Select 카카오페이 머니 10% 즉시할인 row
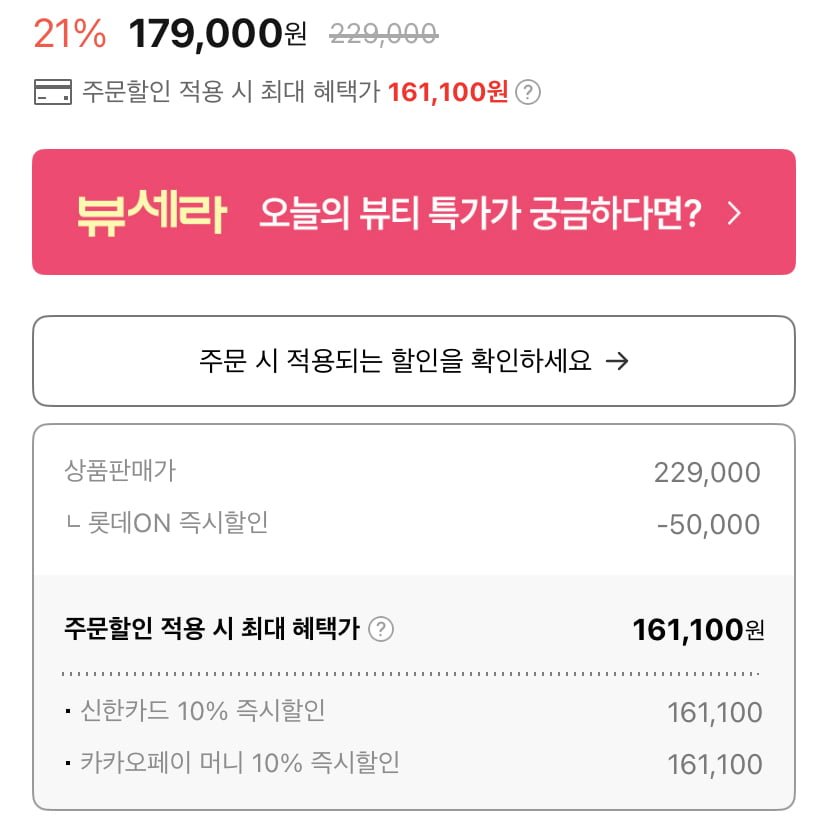Screen dimensions: 828x833 [238, 763]
